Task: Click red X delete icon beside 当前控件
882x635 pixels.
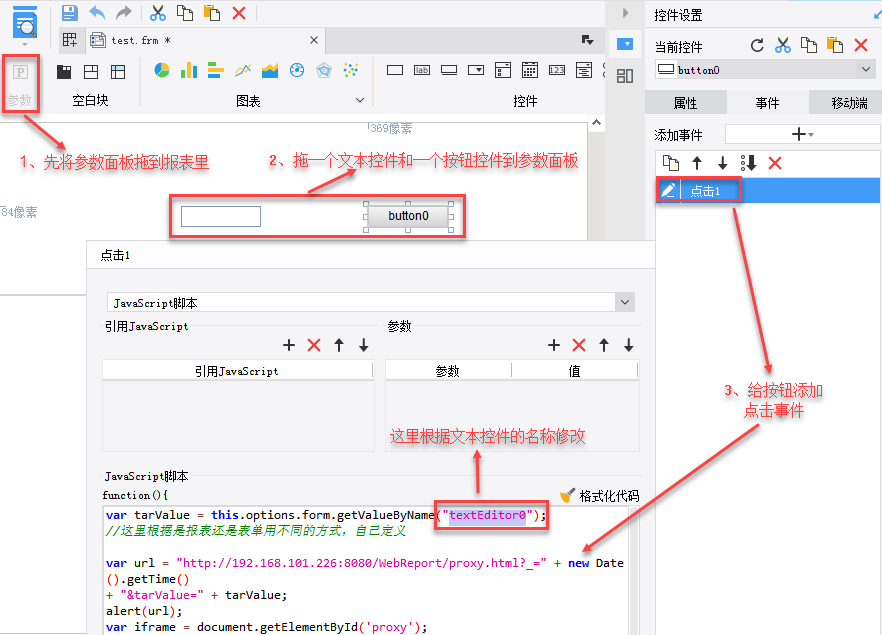Action: tap(861, 46)
